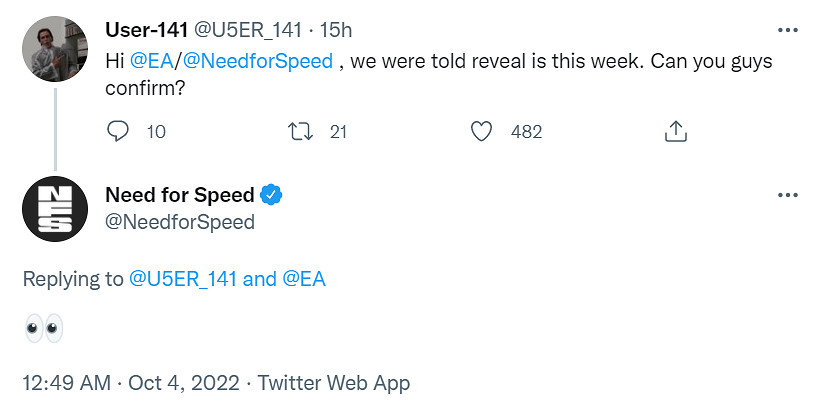
Task: Open @U5ER_141 in Replying to line
Action: (x=183, y=279)
